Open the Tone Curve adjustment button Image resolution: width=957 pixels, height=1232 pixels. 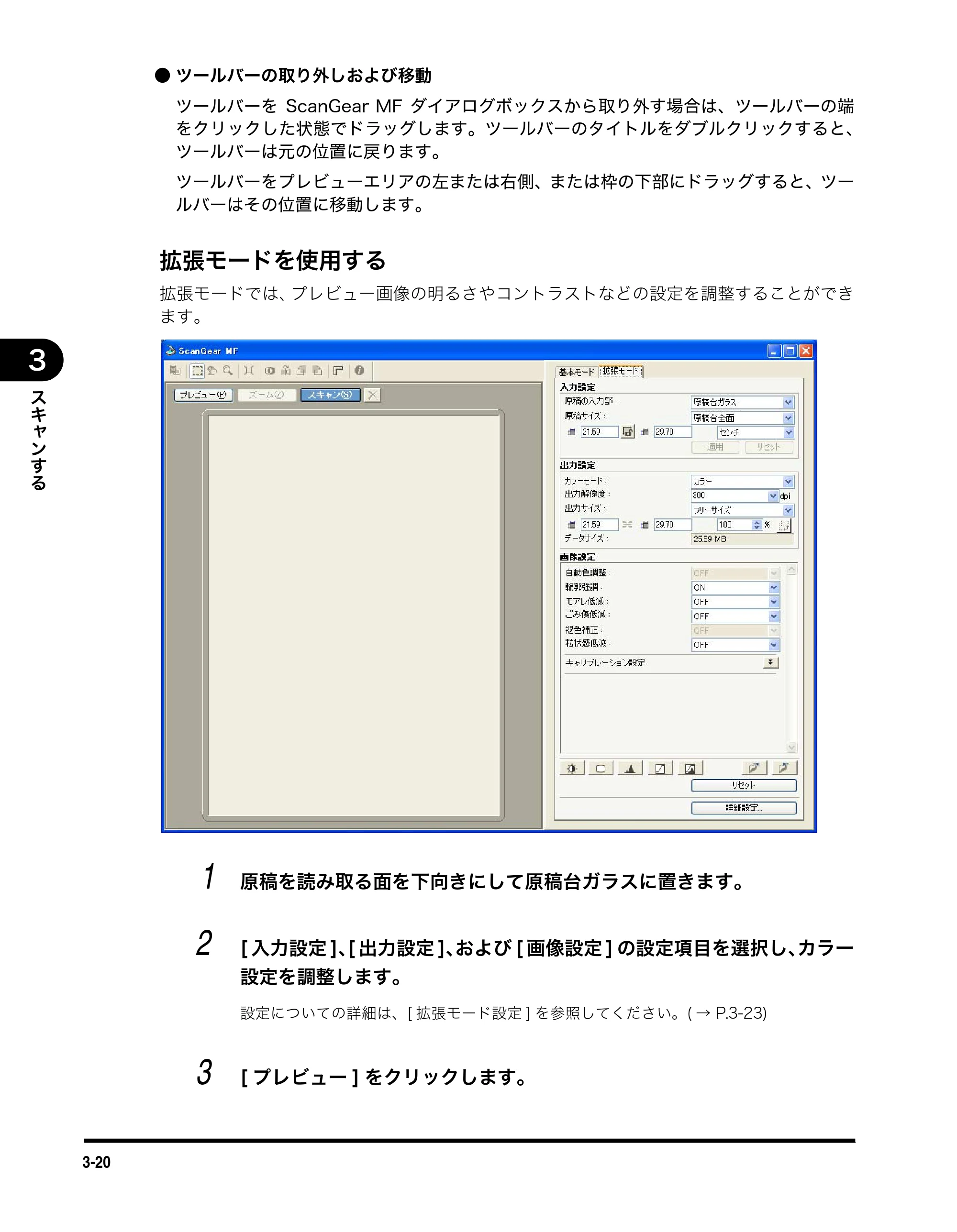pos(660,768)
